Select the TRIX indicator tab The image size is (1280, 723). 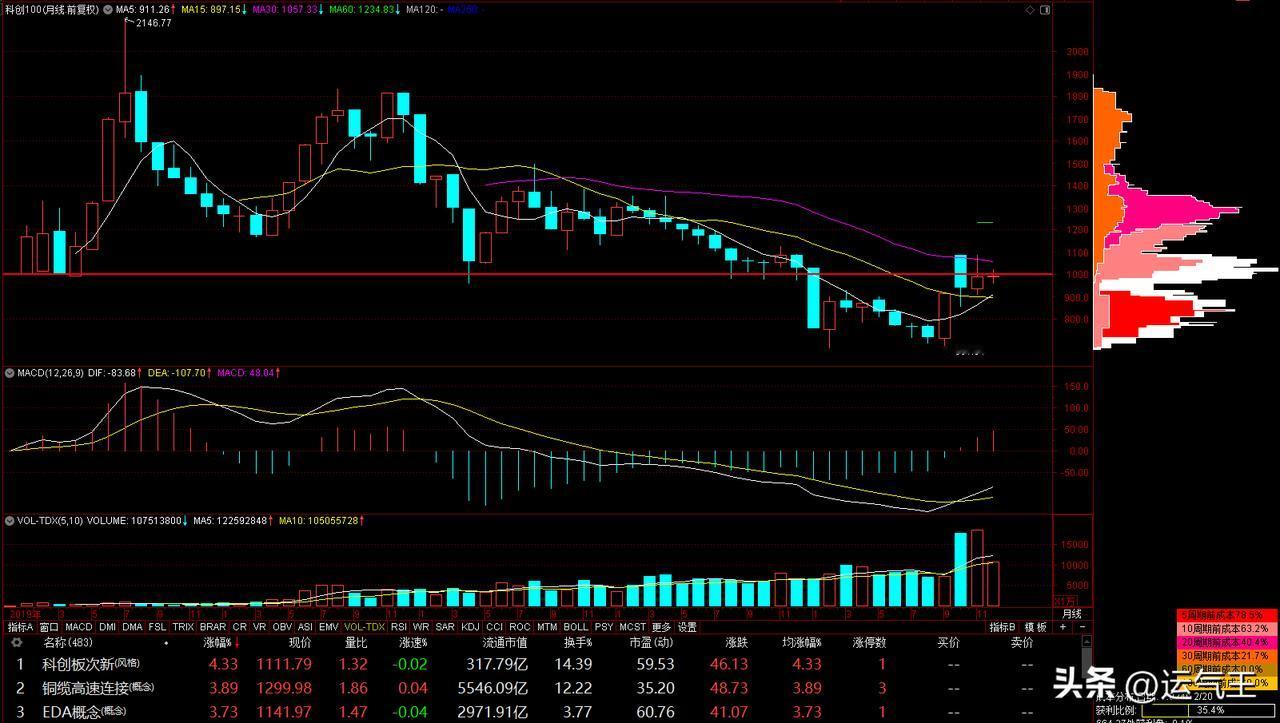(183, 627)
